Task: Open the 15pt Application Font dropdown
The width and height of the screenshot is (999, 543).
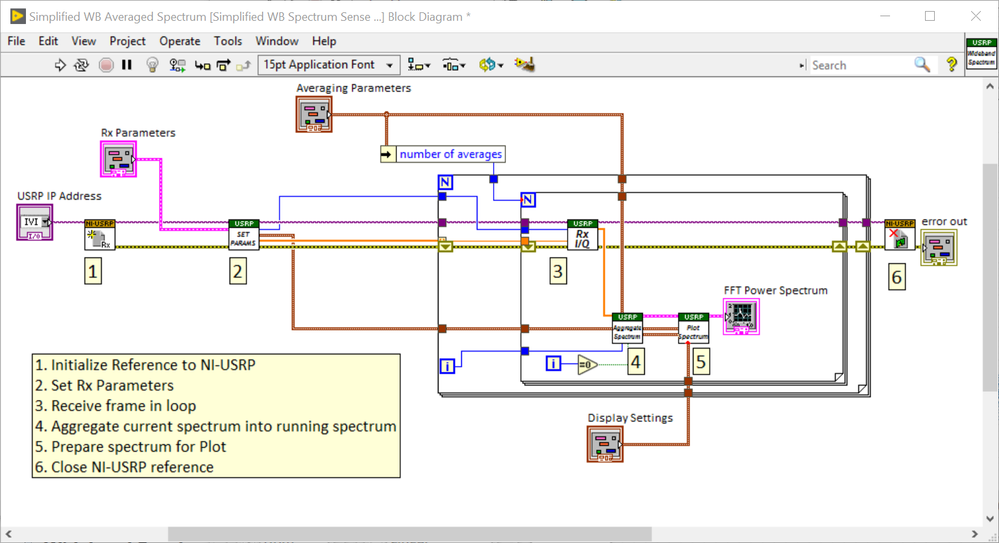Action: pyautogui.click(x=329, y=64)
